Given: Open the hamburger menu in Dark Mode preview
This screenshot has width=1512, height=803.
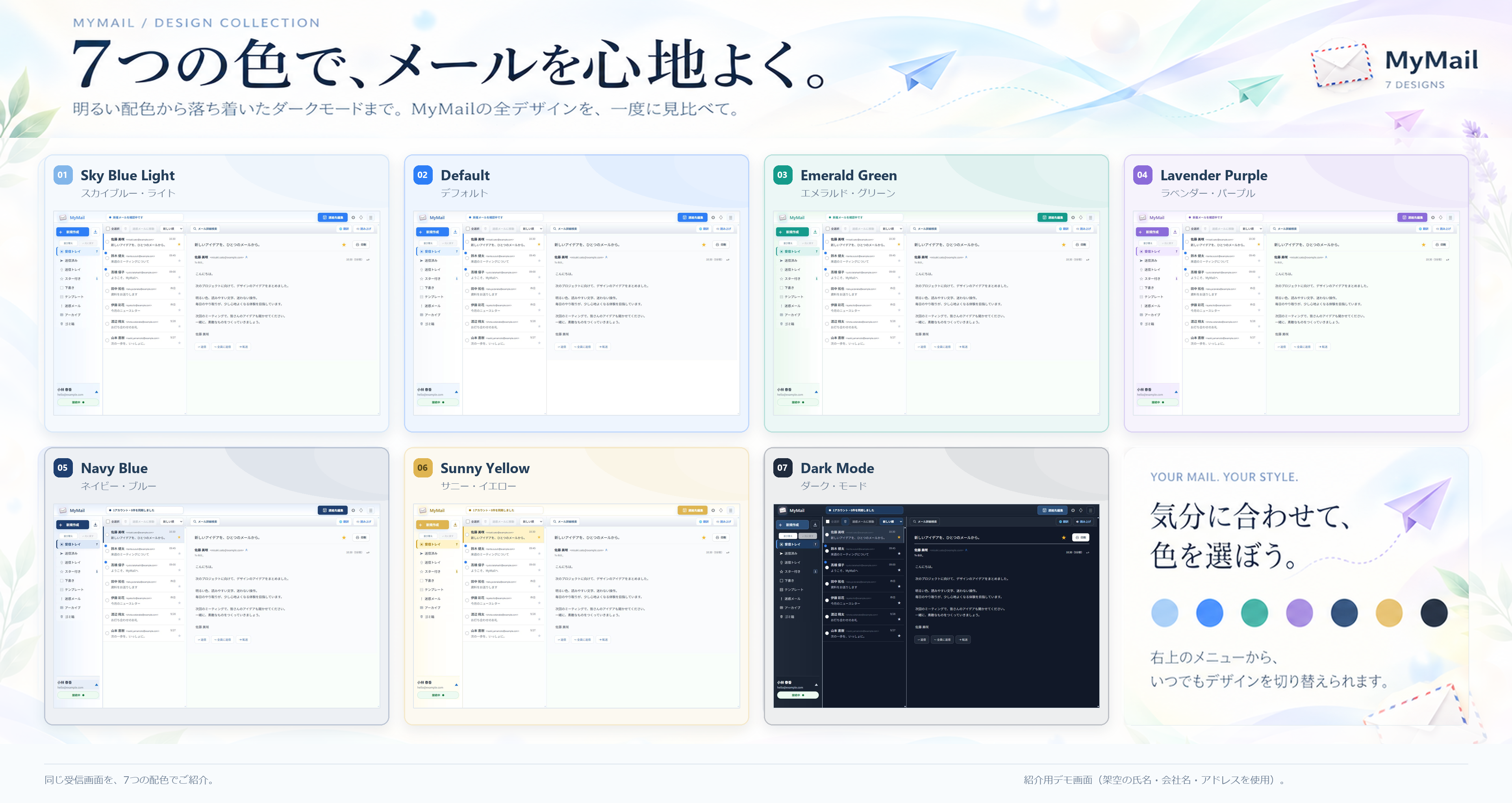Looking at the screenshot, I should tap(1090, 511).
